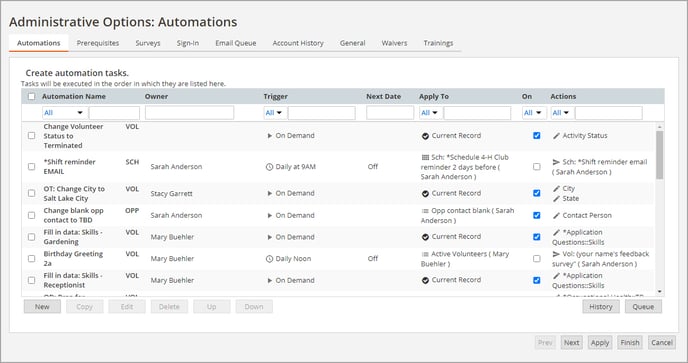Click the pencil icon next to State
The width and height of the screenshot is (688, 363).
pyautogui.click(x=556, y=199)
